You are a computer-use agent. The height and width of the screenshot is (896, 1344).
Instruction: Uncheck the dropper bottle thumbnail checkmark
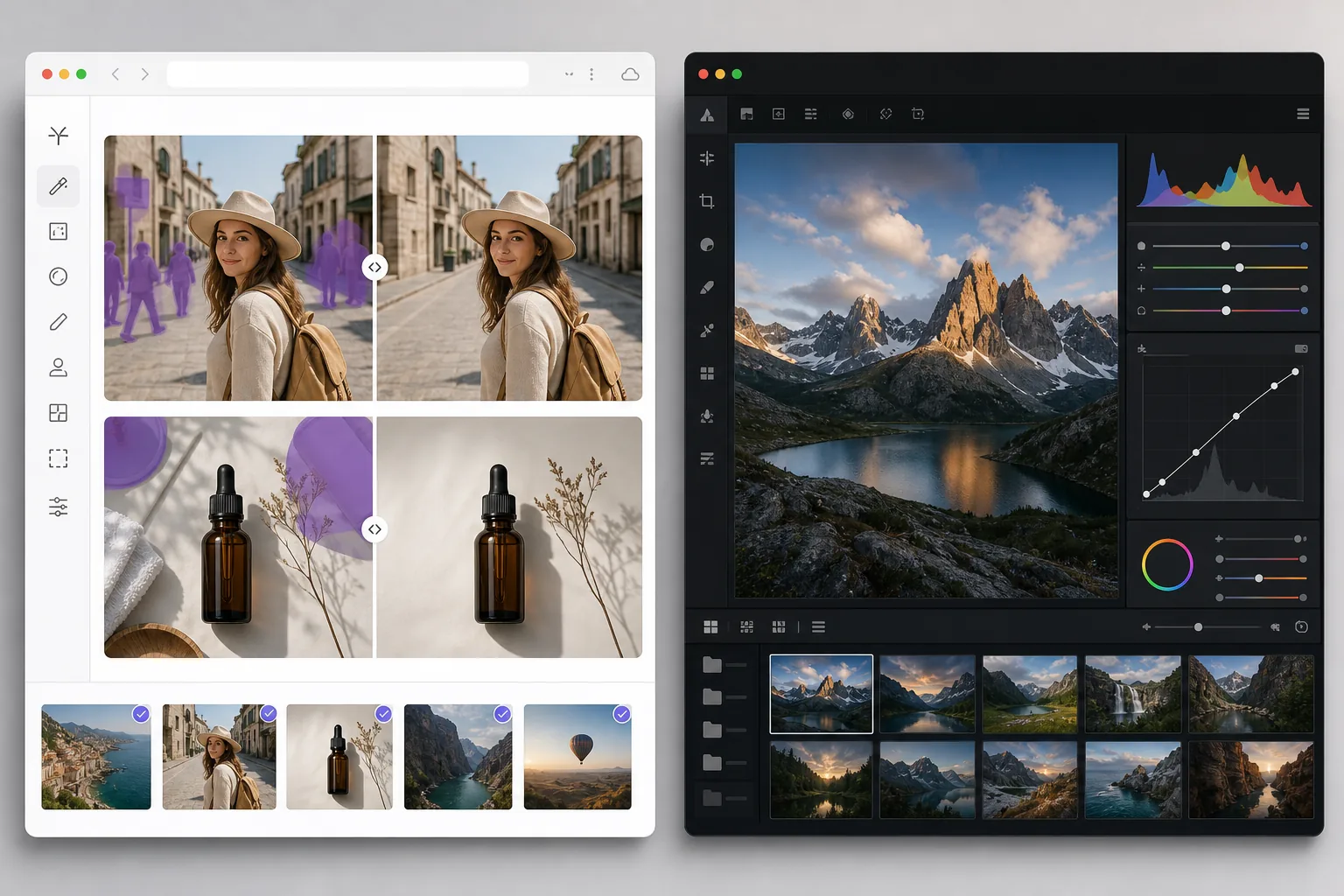[383, 714]
